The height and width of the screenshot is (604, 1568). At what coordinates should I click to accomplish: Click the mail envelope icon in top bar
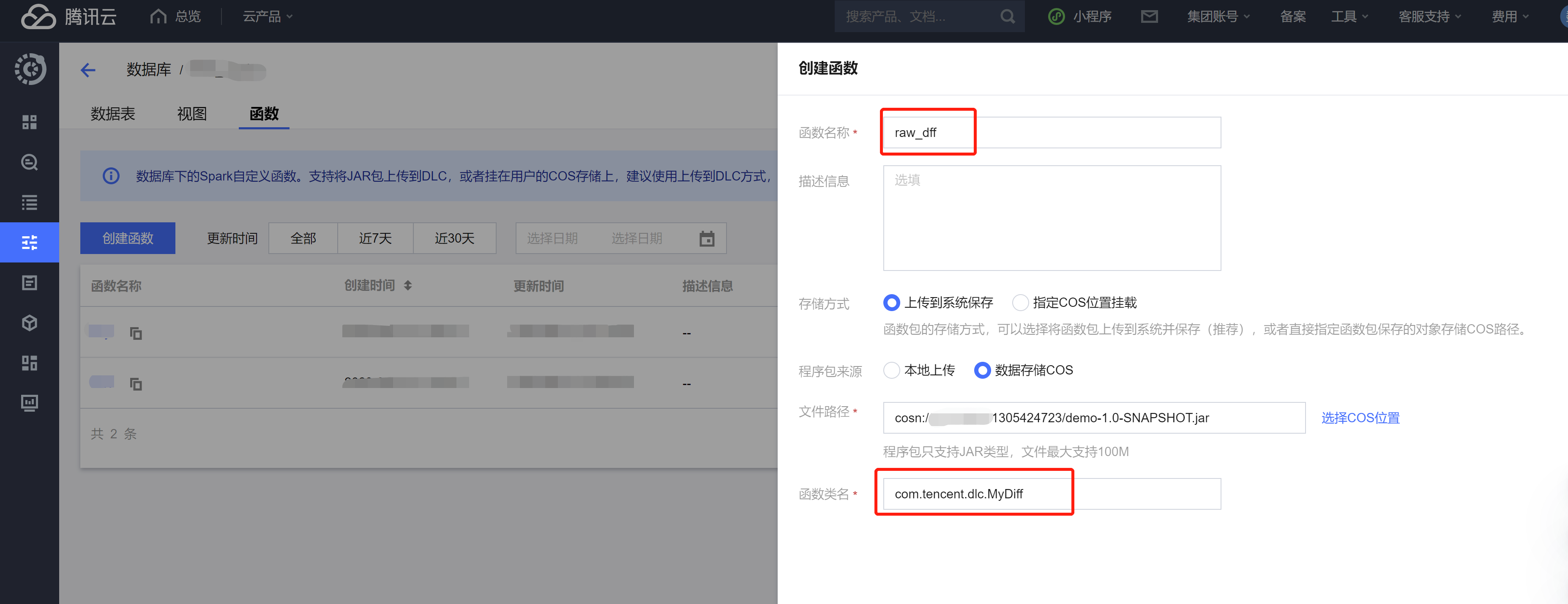[1149, 16]
